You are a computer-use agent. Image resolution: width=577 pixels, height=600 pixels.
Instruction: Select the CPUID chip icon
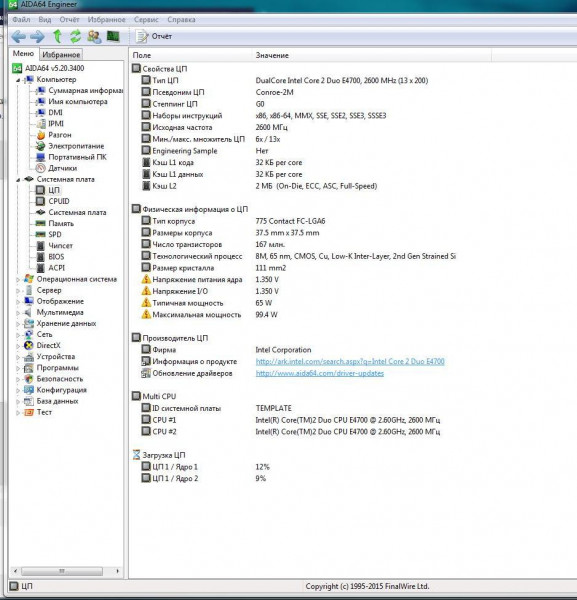point(41,201)
